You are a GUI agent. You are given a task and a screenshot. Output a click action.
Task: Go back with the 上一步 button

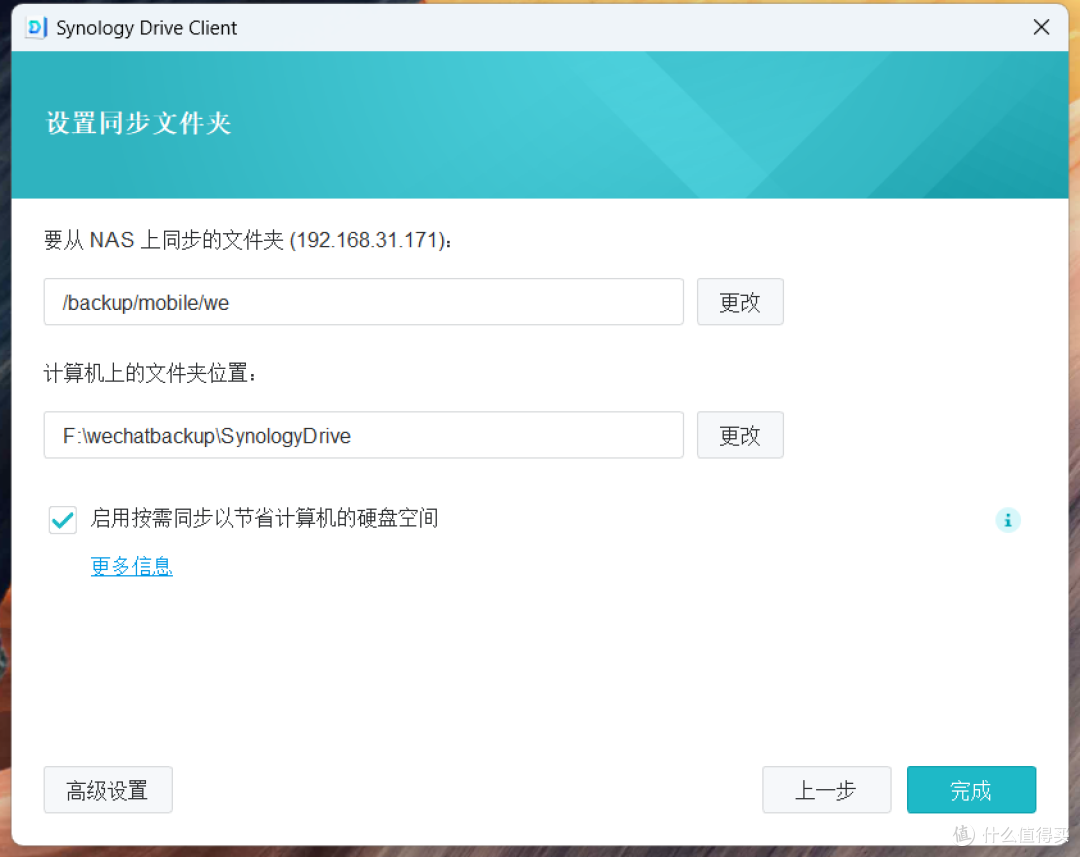pos(827,789)
